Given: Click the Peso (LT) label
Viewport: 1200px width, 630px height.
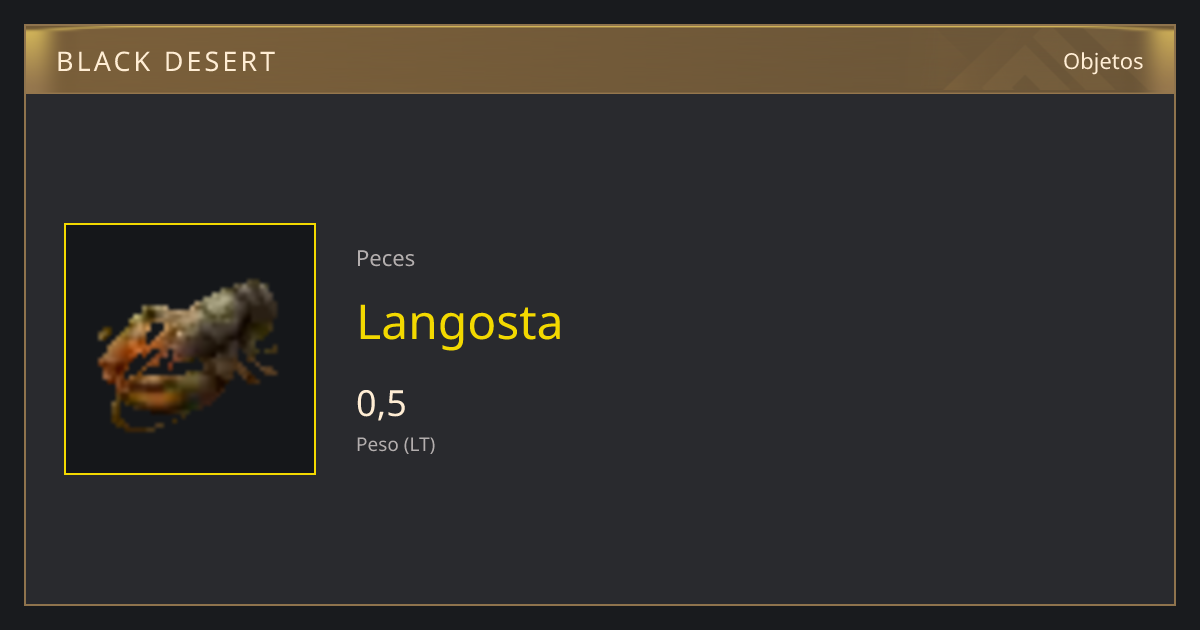Looking at the screenshot, I should point(396,444).
